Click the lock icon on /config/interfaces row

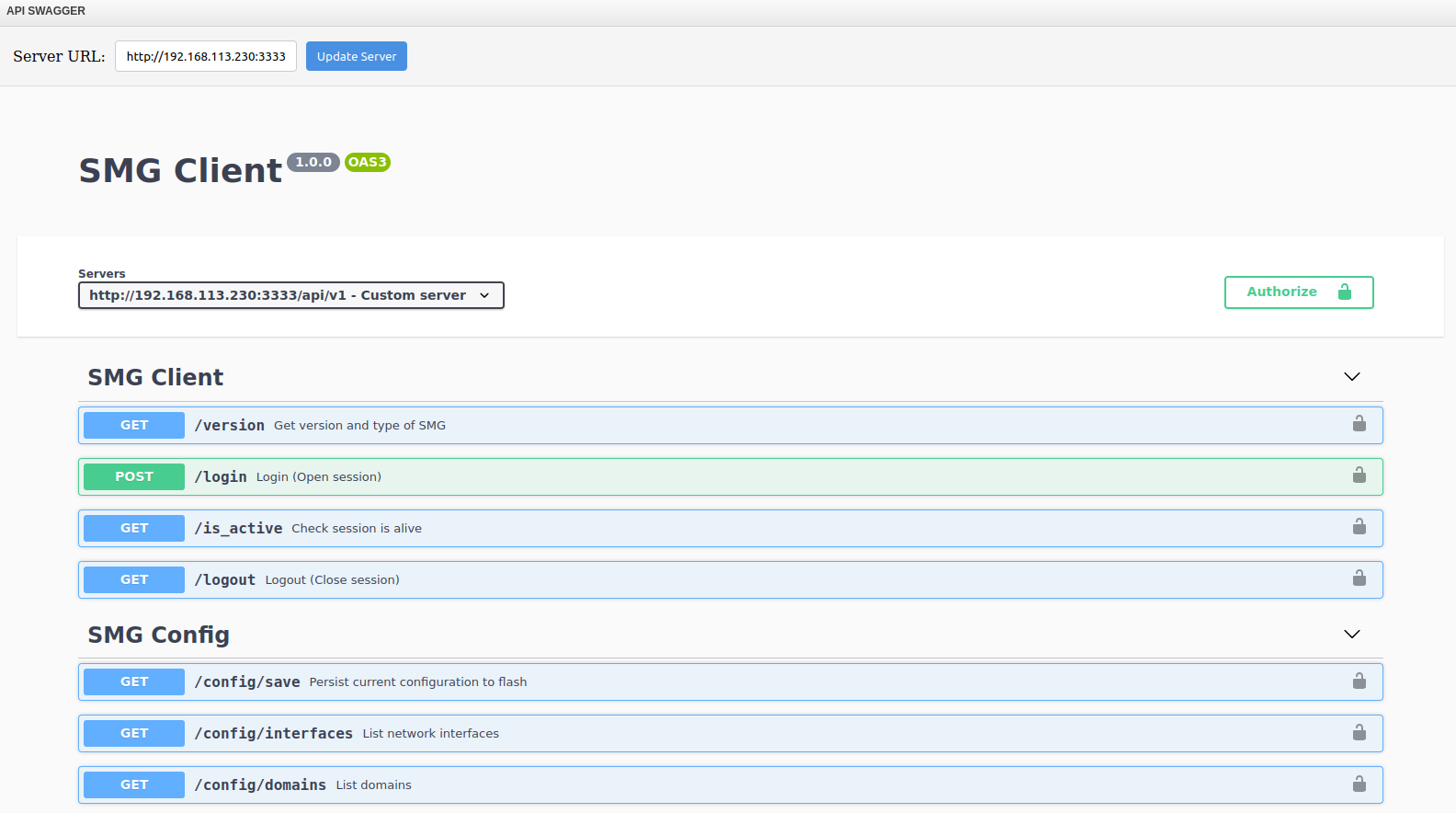(x=1359, y=733)
